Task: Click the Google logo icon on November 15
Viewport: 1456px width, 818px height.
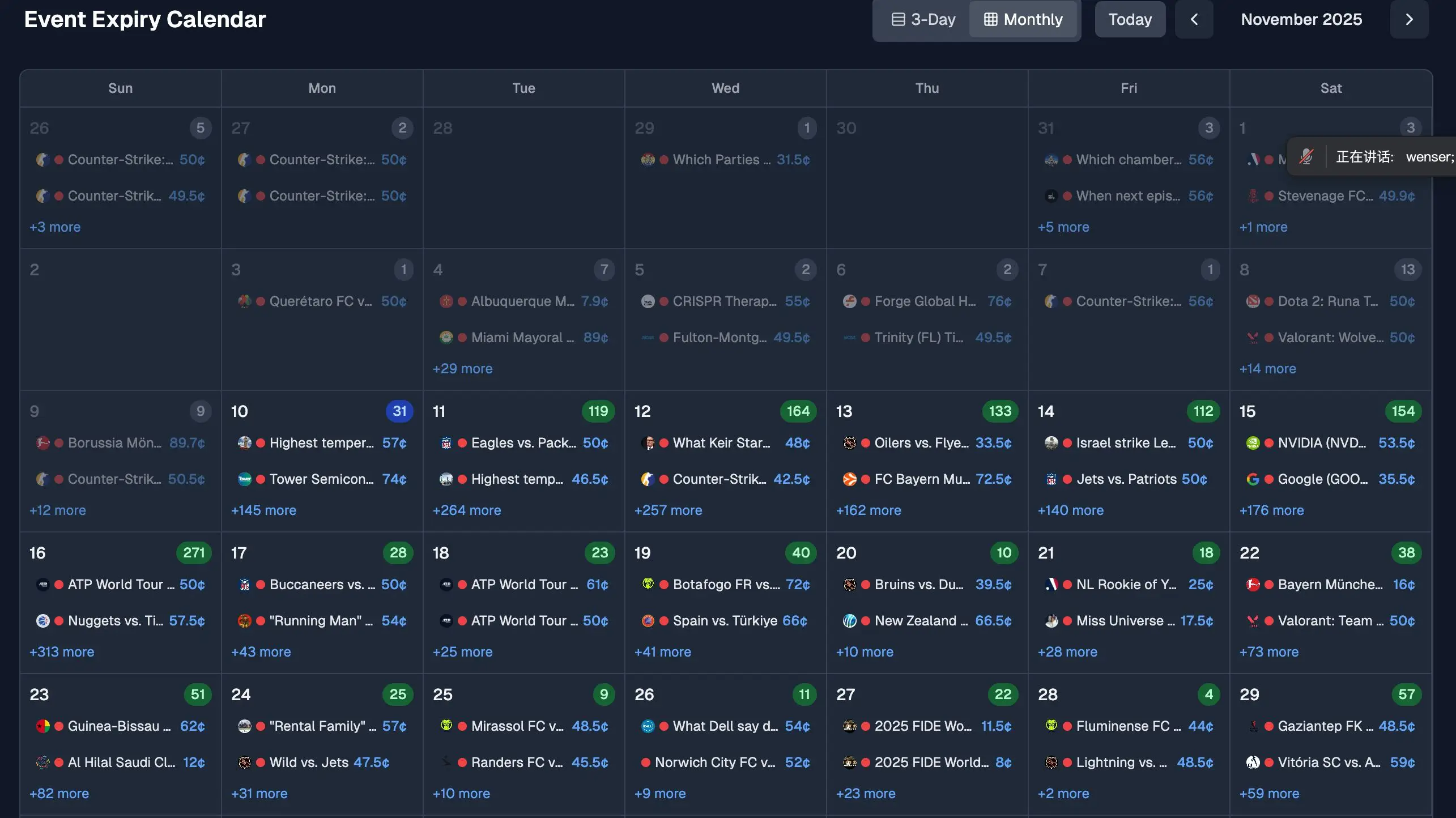Action: [1253, 479]
